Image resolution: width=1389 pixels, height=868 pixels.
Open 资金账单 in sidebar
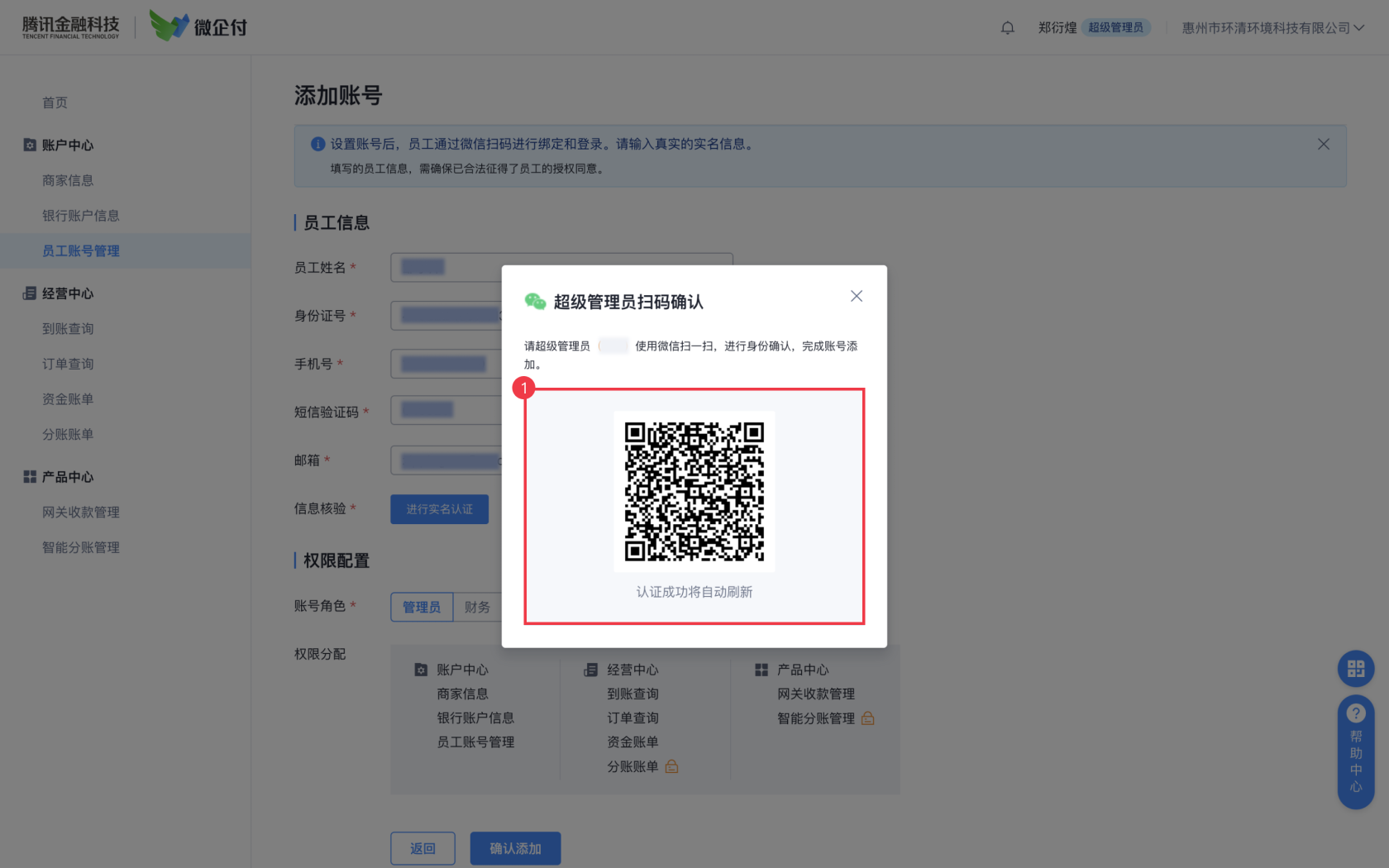coord(68,399)
